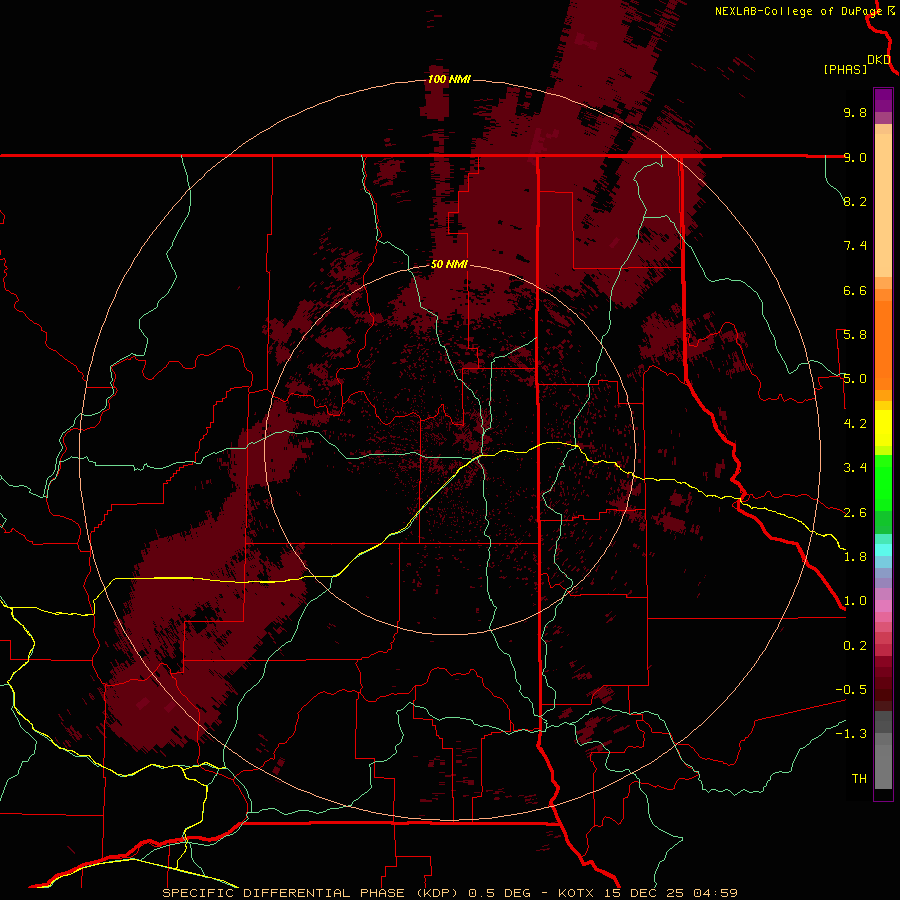The height and width of the screenshot is (900, 900).
Task: Click the 9.0 scale value
Action: 855,157
